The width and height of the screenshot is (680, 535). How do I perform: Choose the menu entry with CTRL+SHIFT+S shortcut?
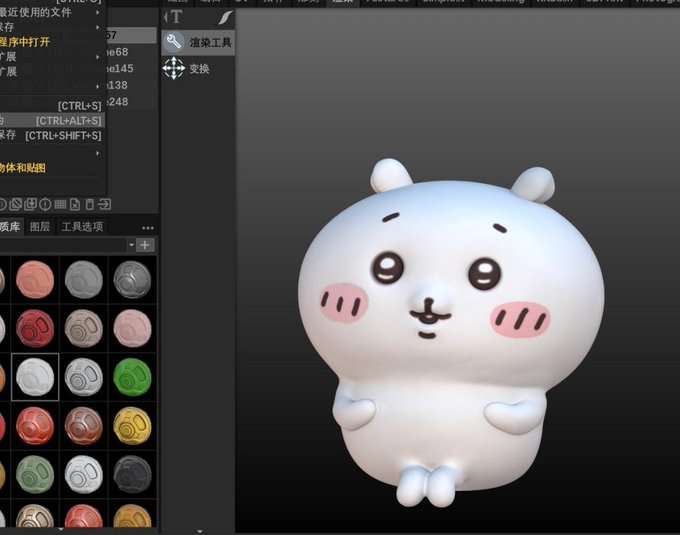pos(51,135)
